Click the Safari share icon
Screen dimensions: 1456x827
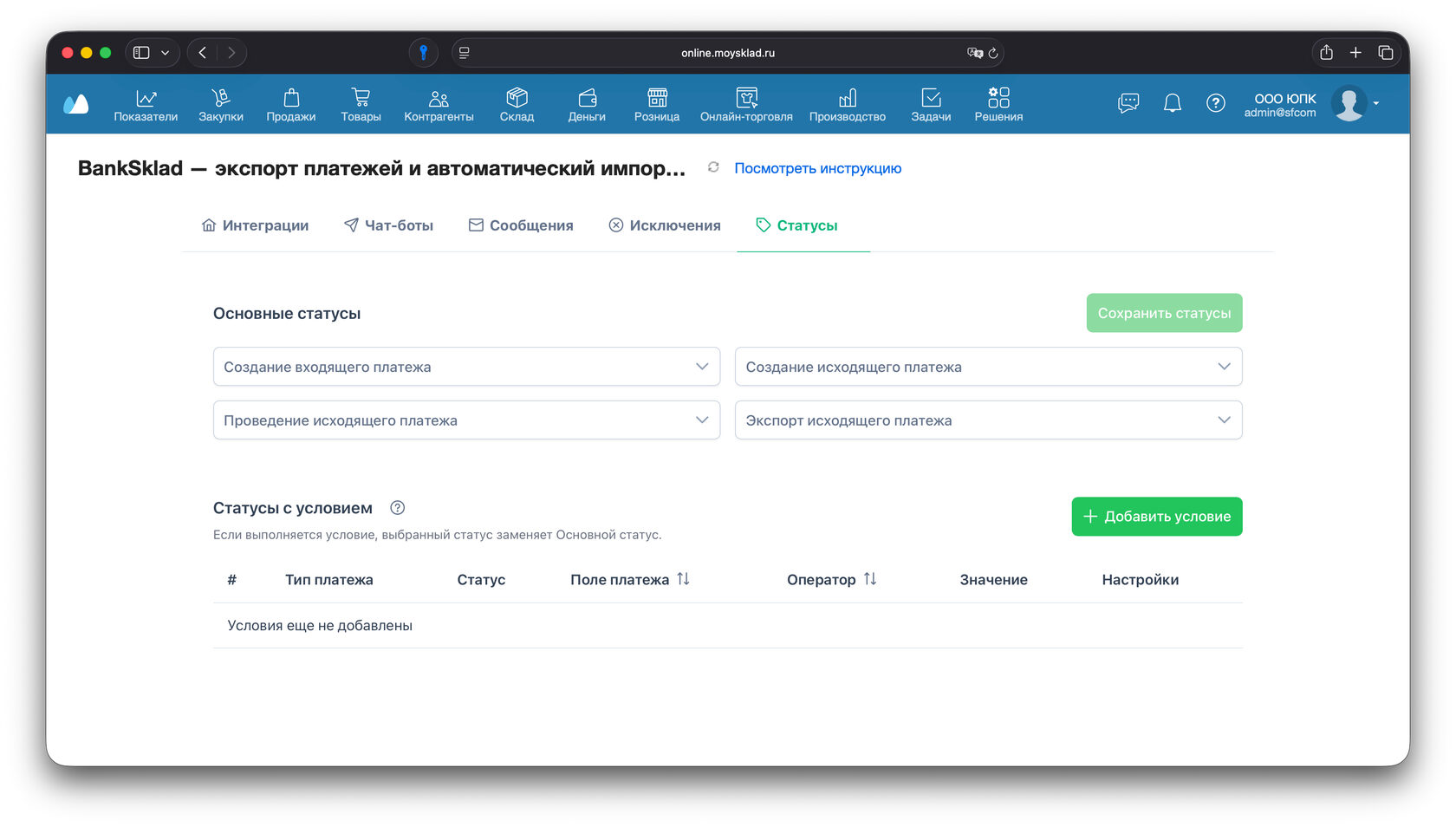(x=1326, y=53)
